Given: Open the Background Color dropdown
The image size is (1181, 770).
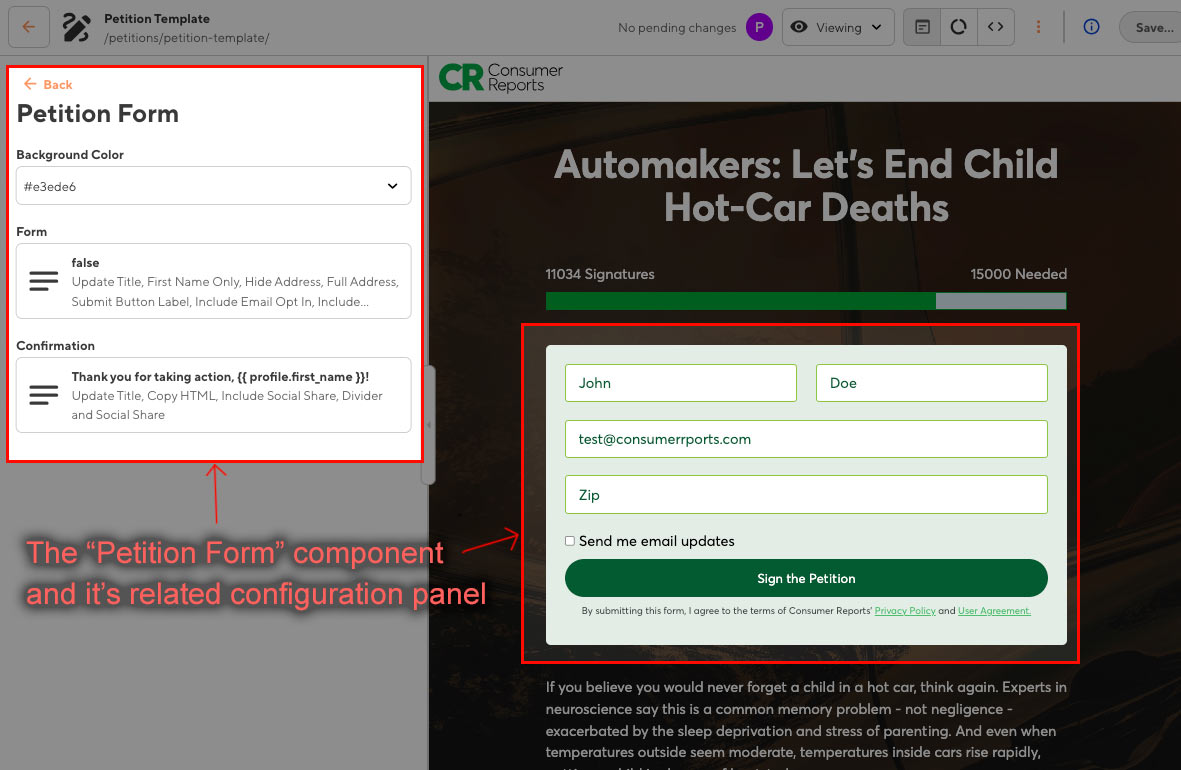Looking at the screenshot, I should (213, 186).
